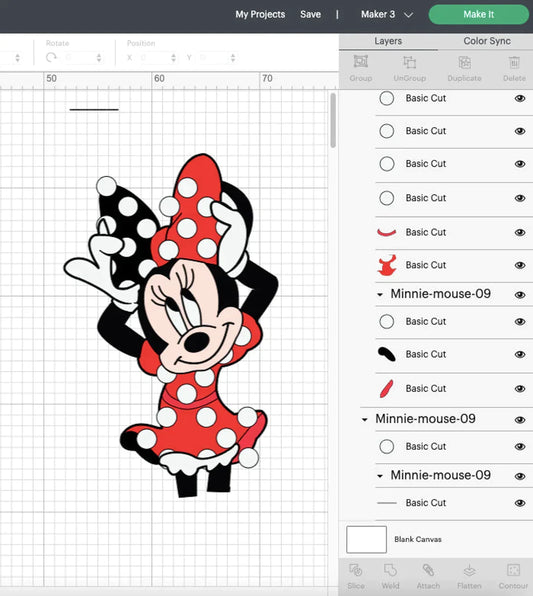Collapse Minnie-mouse-09 group below red dress layer

(x=379, y=294)
